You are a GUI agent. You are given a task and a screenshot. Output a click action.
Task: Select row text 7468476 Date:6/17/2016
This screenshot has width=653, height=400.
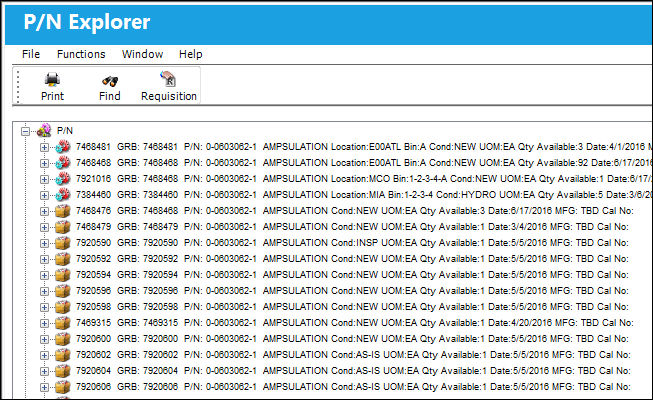coord(355,211)
